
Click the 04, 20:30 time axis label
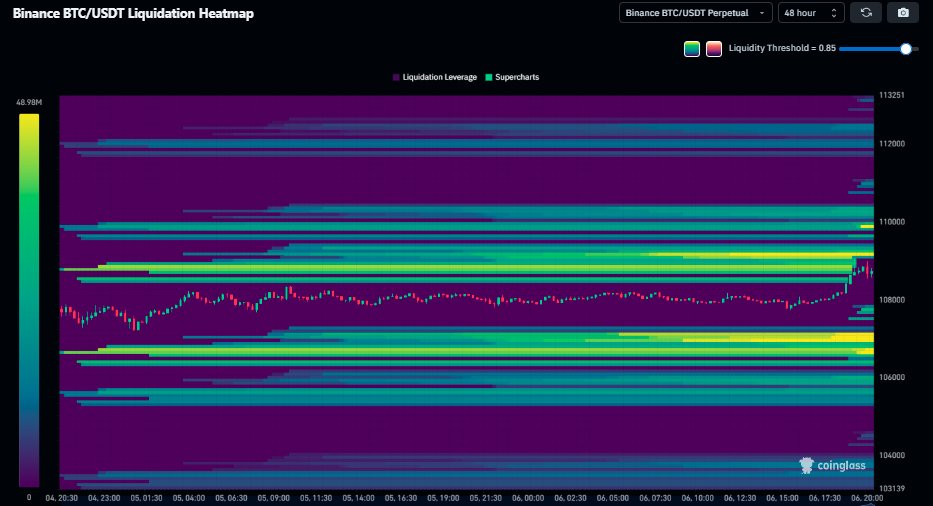[x=61, y=498]
